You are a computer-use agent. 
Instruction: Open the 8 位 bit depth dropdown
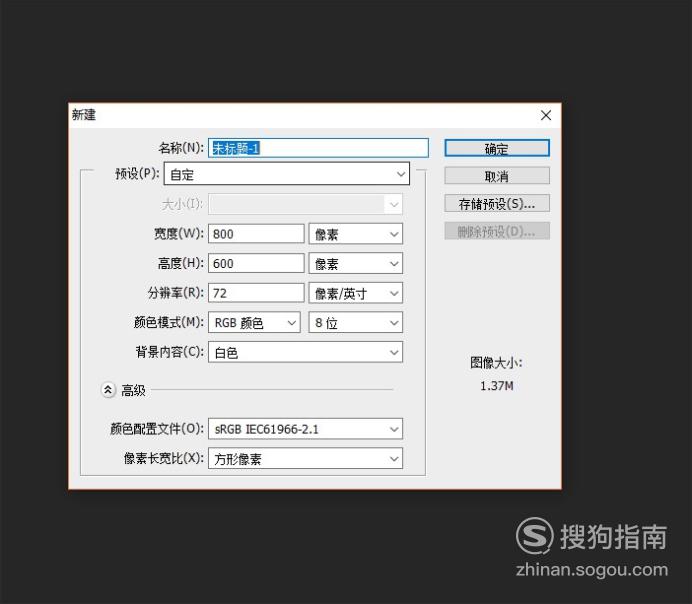355,323
